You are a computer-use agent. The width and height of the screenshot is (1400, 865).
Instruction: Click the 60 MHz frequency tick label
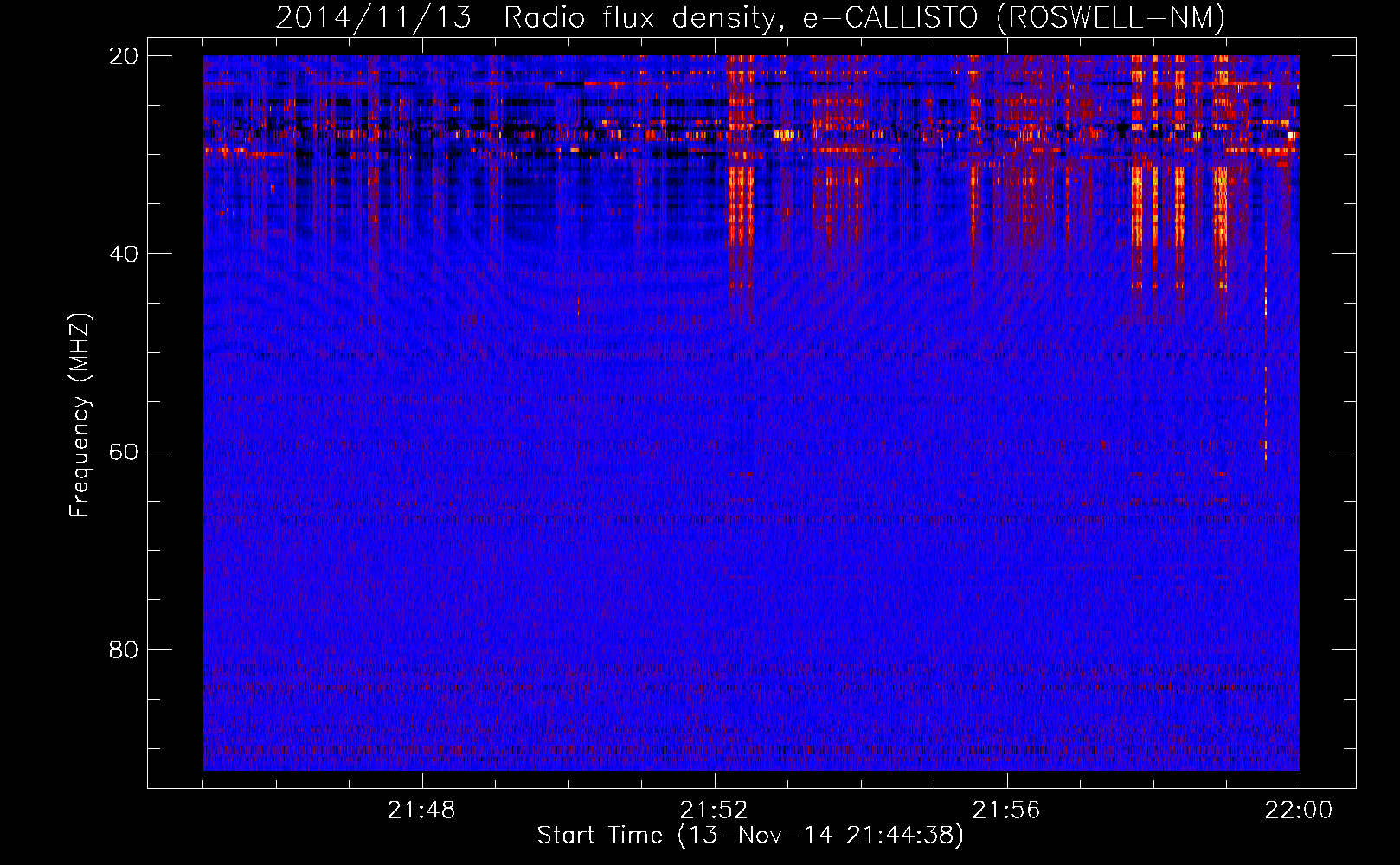124,452
